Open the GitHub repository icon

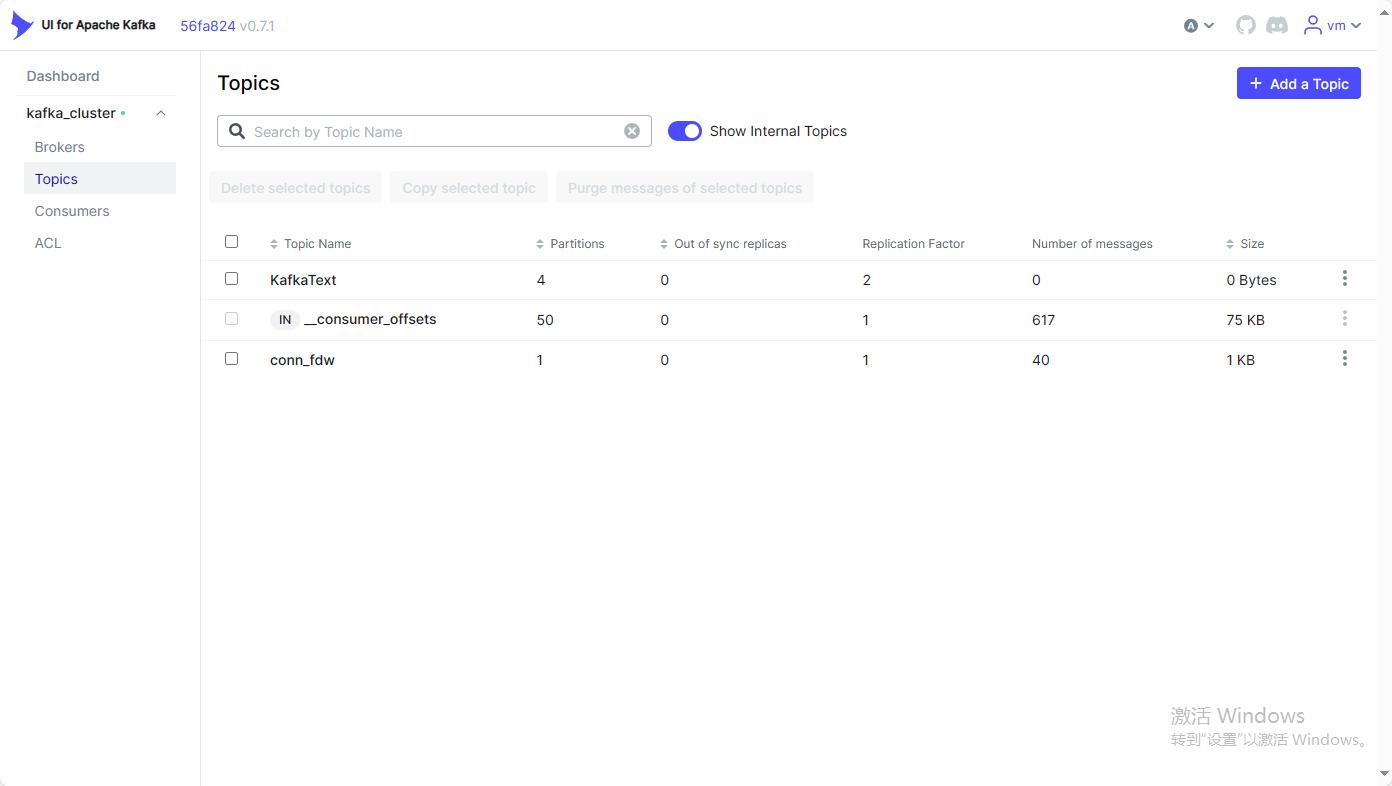(1245, 25)
